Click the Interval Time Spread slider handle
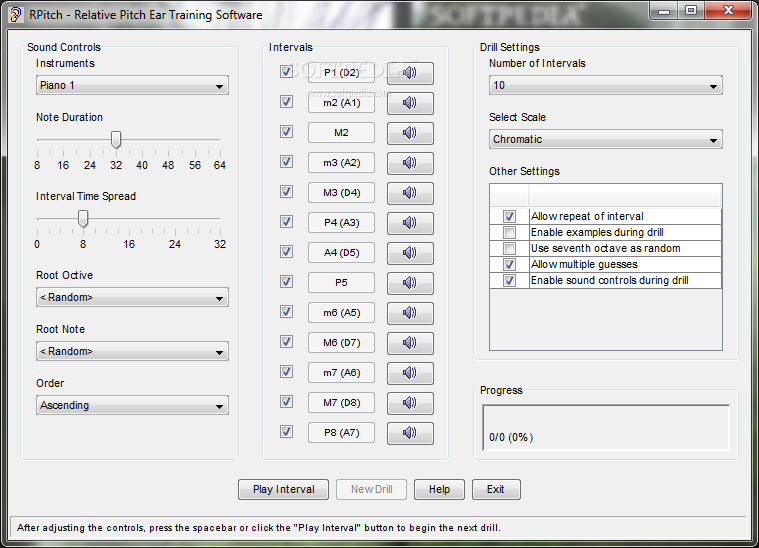The width and height of the screenshot is (759, 548). [x=83, y=218]
